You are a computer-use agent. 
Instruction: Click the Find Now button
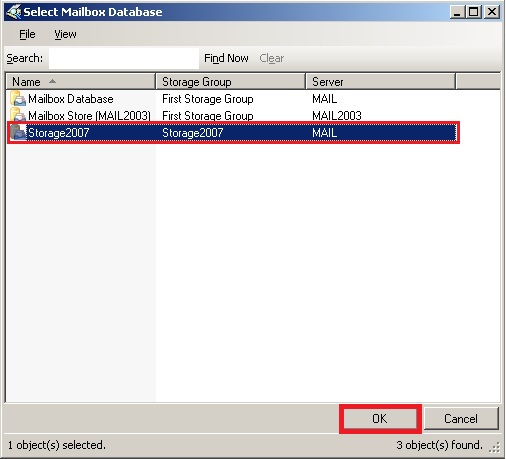point(226,58)
